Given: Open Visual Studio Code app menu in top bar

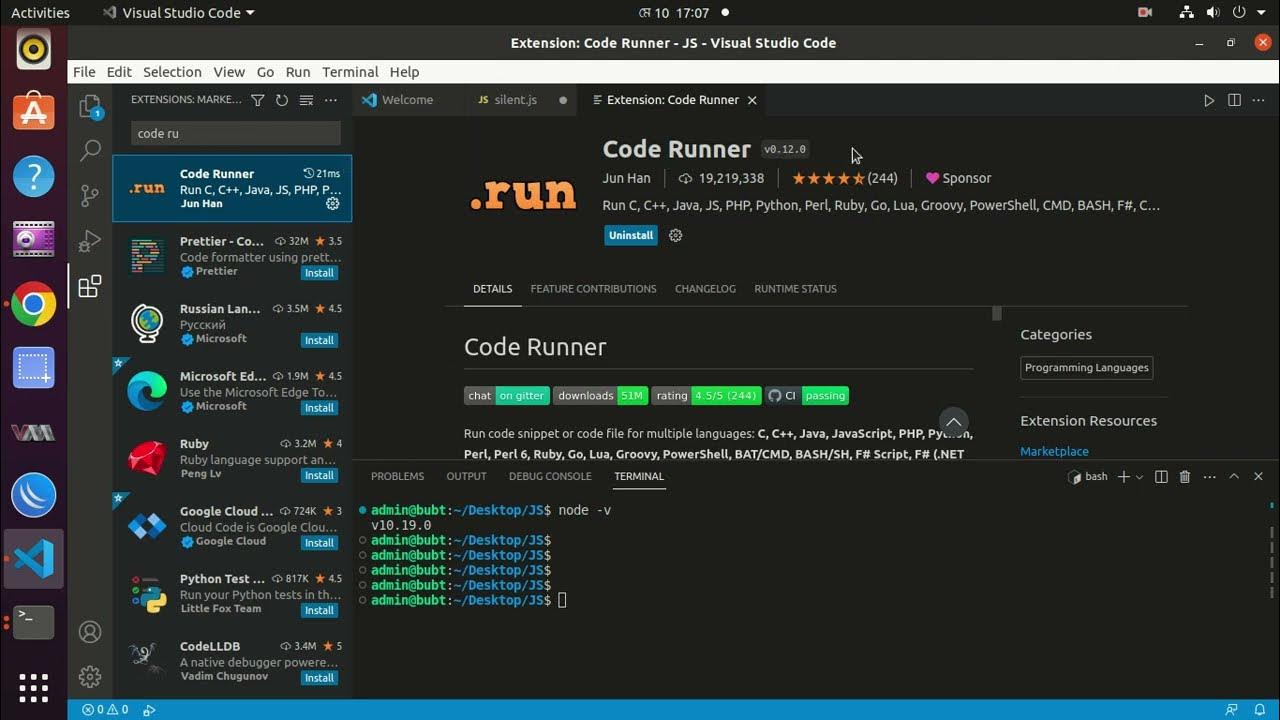Looking at the screenshot, I should 178,13.
